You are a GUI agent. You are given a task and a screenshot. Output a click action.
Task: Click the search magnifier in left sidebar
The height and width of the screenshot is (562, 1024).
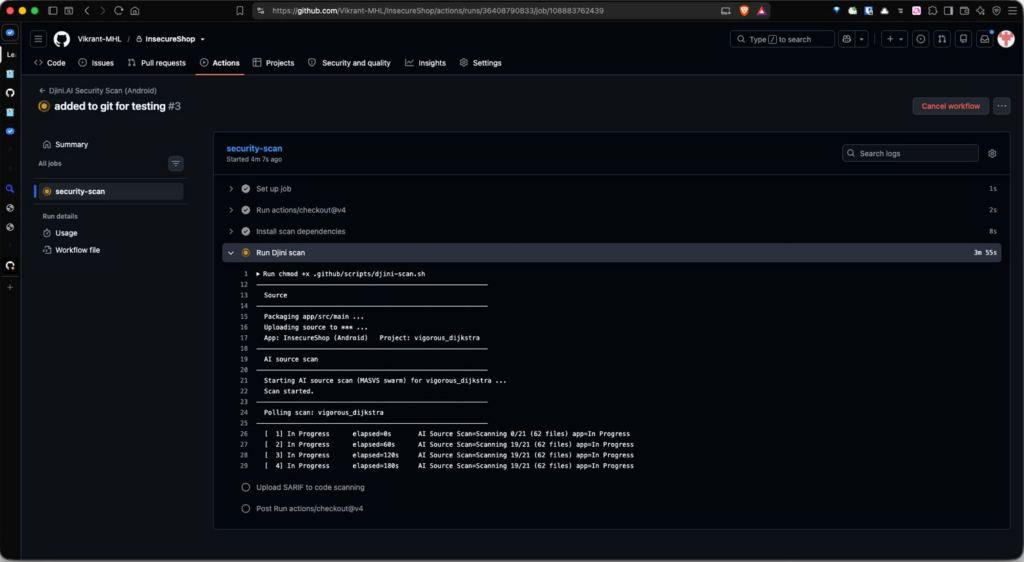pyautogui.click(x=10, y=189)
